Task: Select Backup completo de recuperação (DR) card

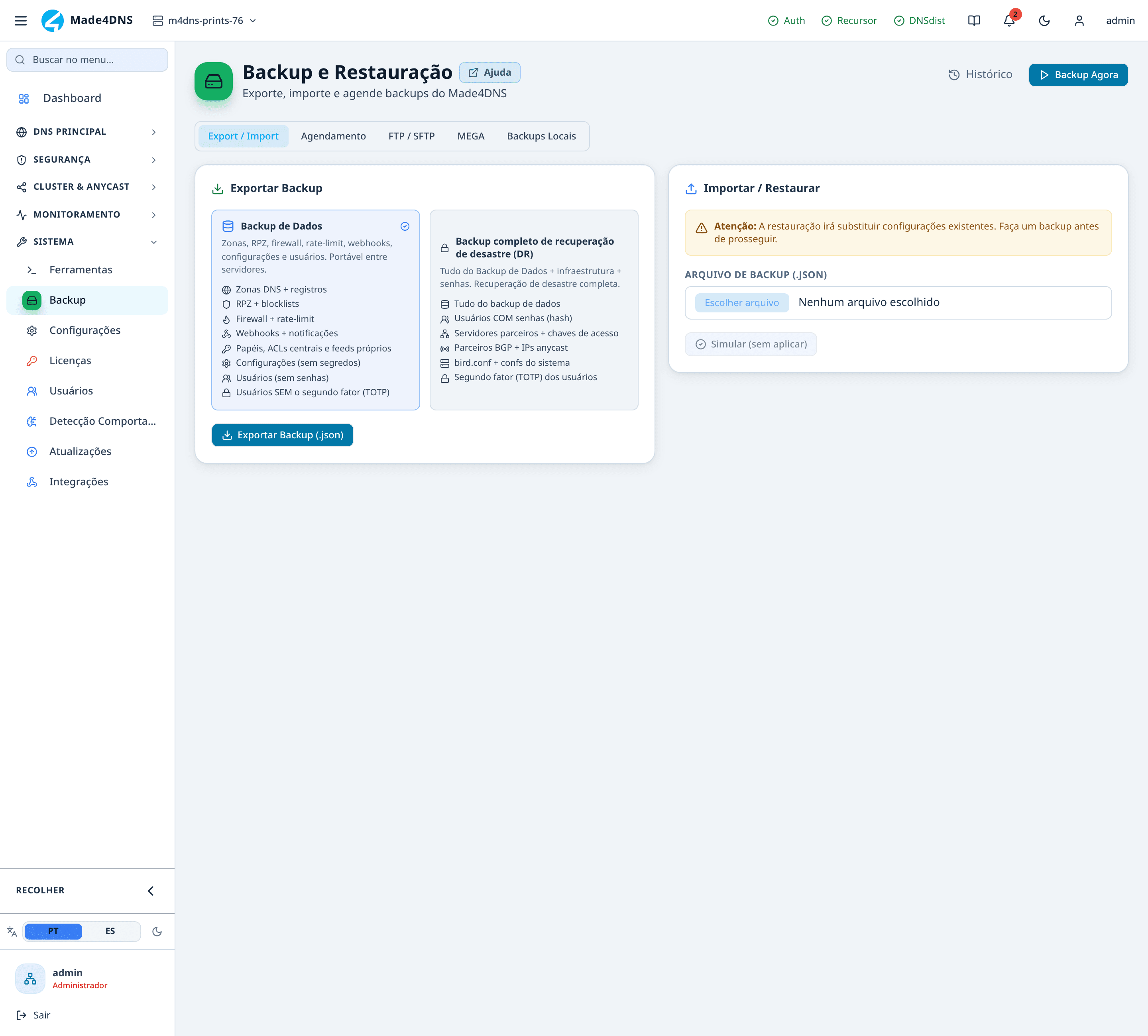Action: [534, 310]
